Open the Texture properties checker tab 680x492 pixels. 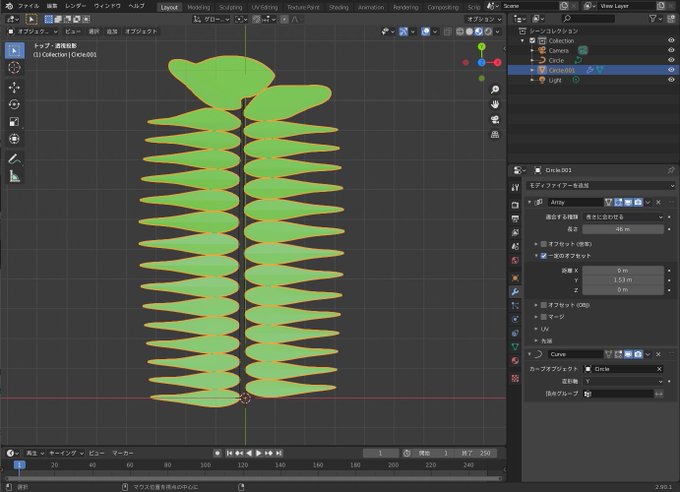pyautogui.click(x=515, y=378)
